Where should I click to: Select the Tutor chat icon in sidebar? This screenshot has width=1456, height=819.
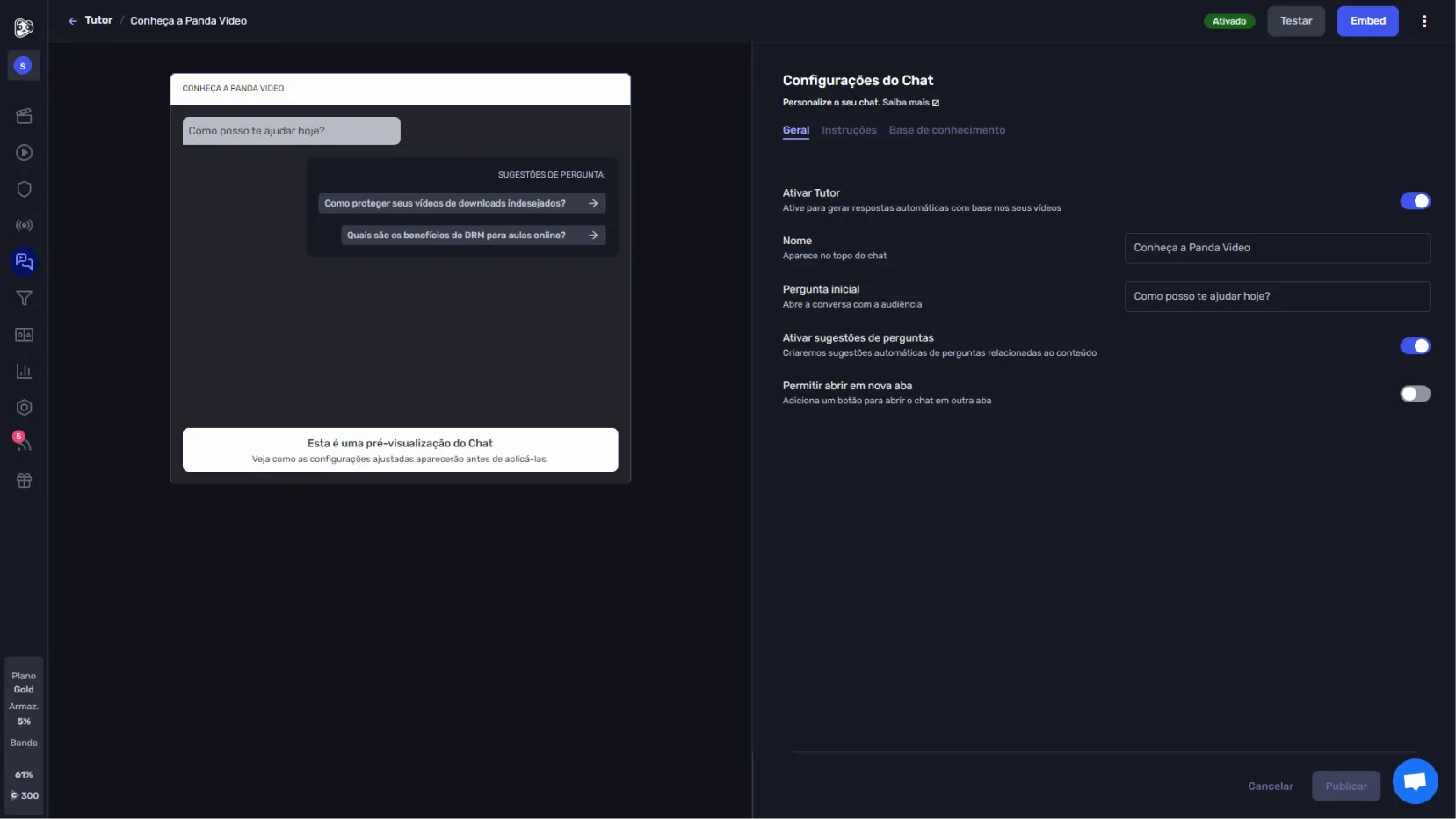pyautogui.click(x=24, y=262)
